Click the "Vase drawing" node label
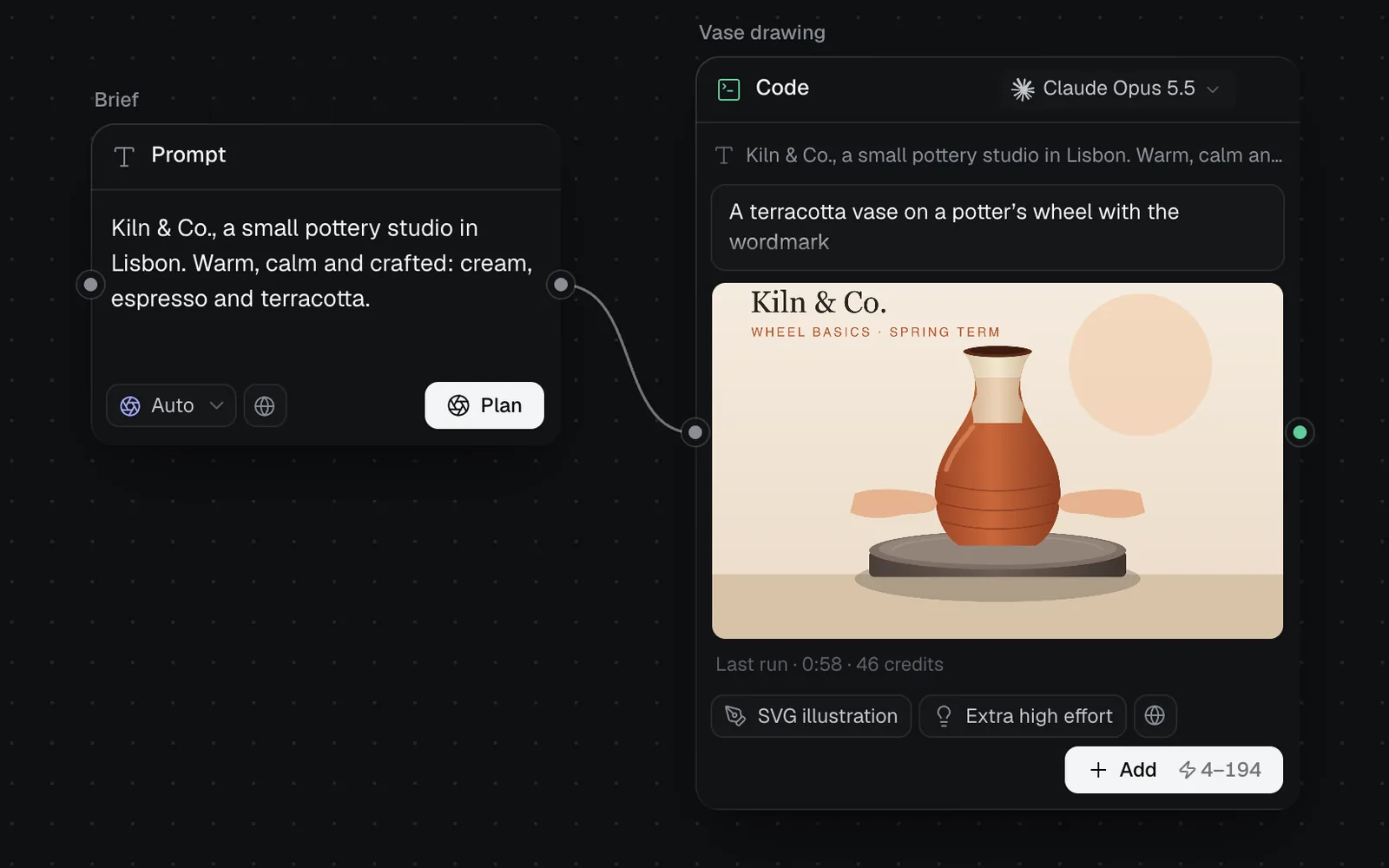 762,33
